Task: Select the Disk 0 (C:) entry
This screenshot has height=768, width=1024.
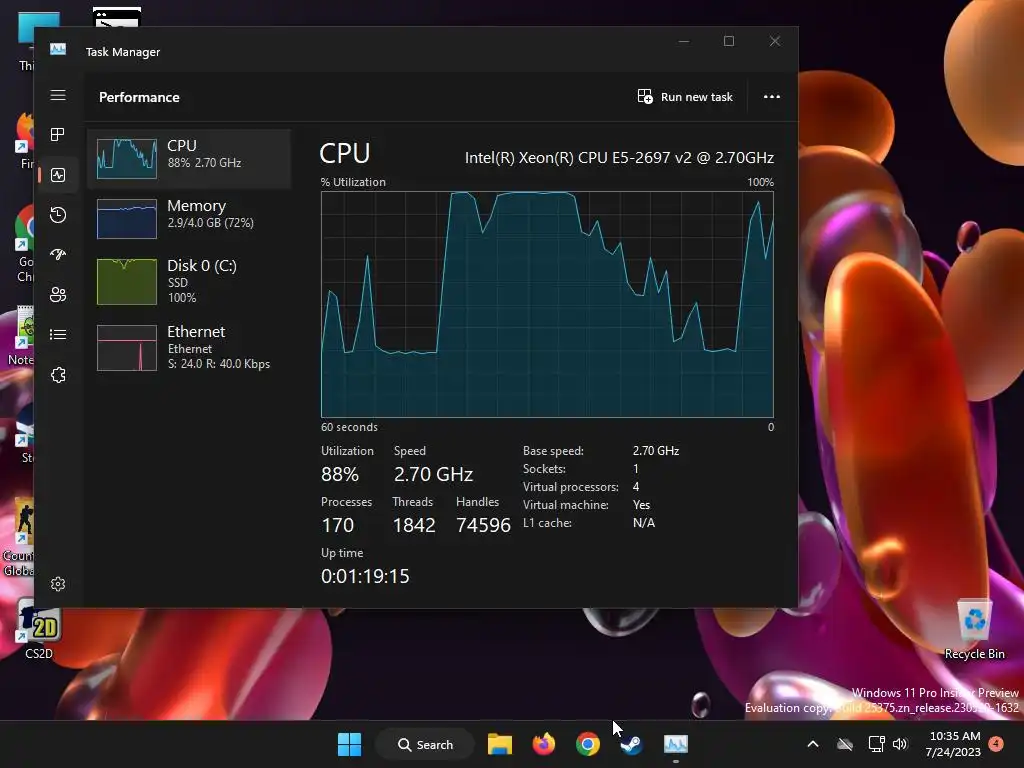Action: click(189, 281)
